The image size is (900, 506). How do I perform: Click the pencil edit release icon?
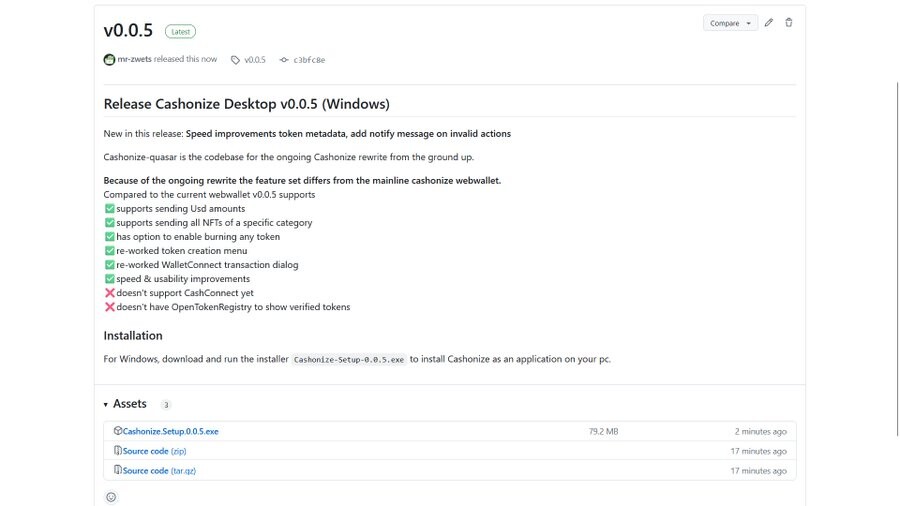[769, 23]
